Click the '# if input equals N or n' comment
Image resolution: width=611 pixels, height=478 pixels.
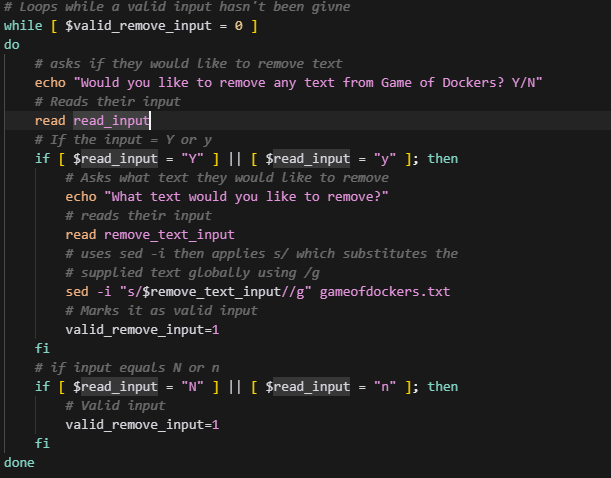point(126,368)
